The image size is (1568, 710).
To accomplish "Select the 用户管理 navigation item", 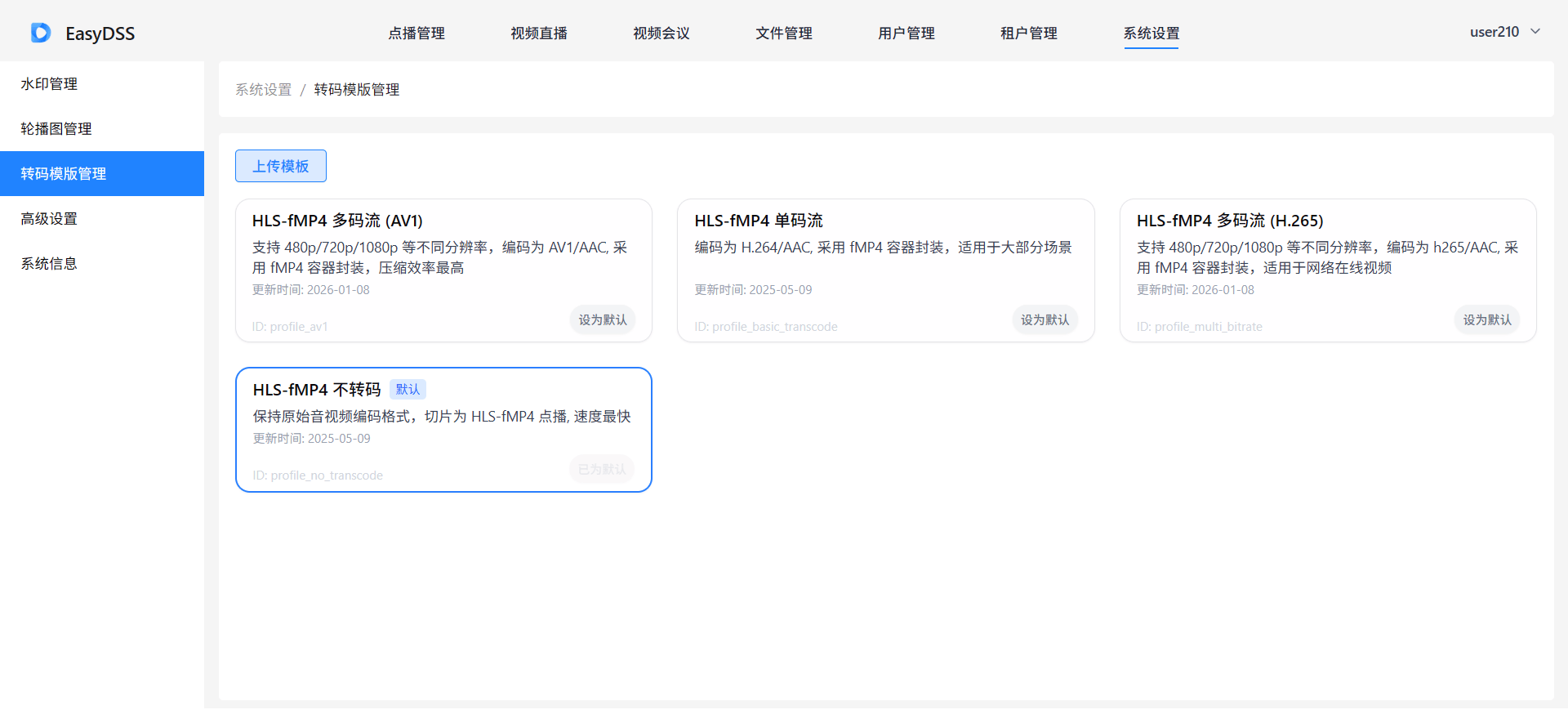I will click(906, 33).
